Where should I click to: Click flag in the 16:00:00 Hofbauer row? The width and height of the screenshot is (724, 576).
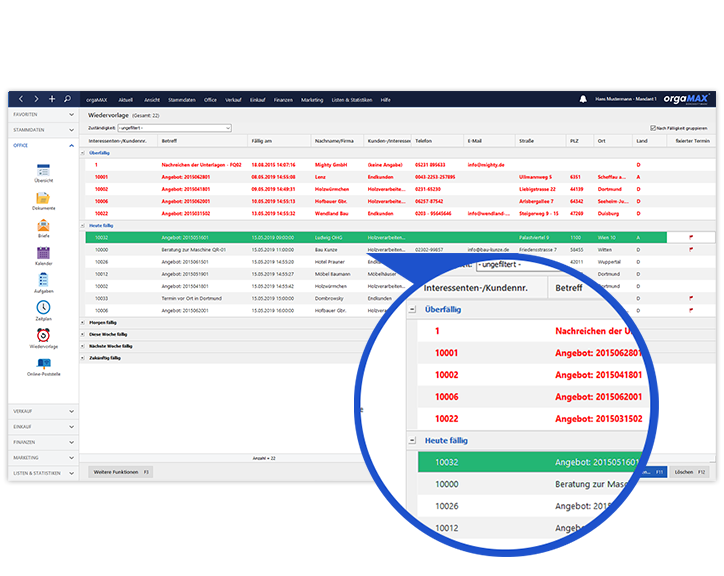tap(691, 310)
